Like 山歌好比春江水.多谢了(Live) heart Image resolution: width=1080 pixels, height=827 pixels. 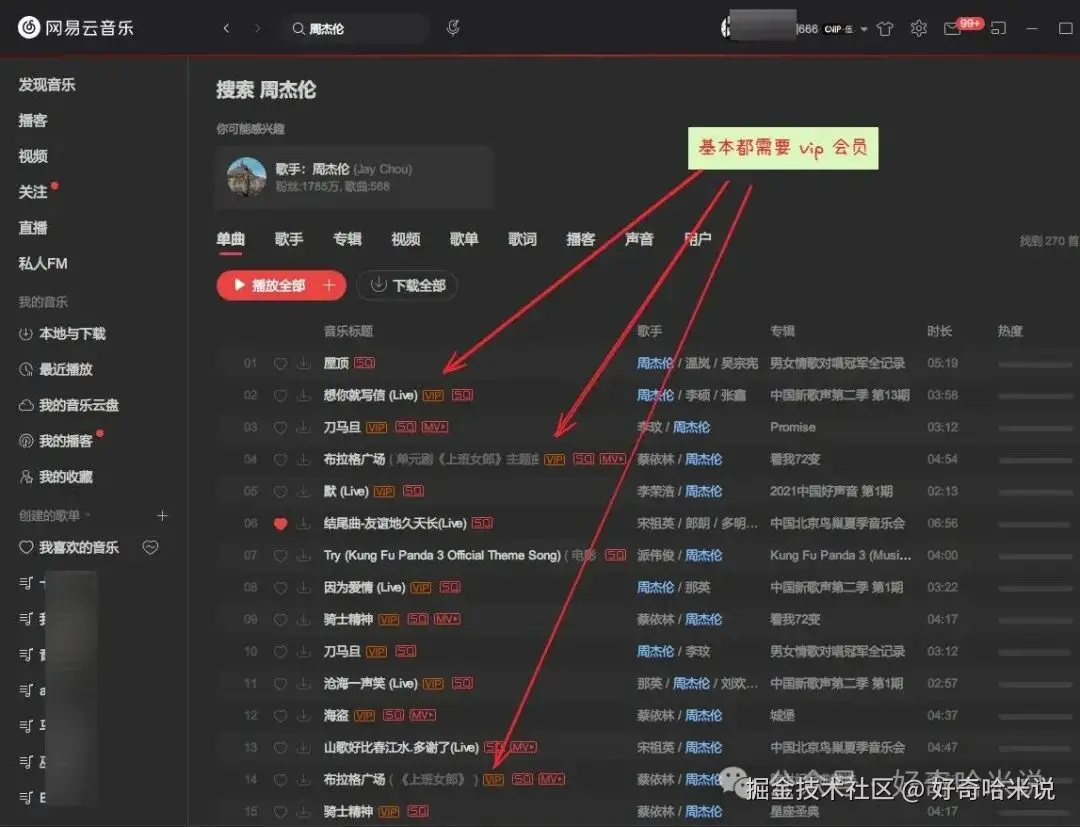[x=280, y=747]
